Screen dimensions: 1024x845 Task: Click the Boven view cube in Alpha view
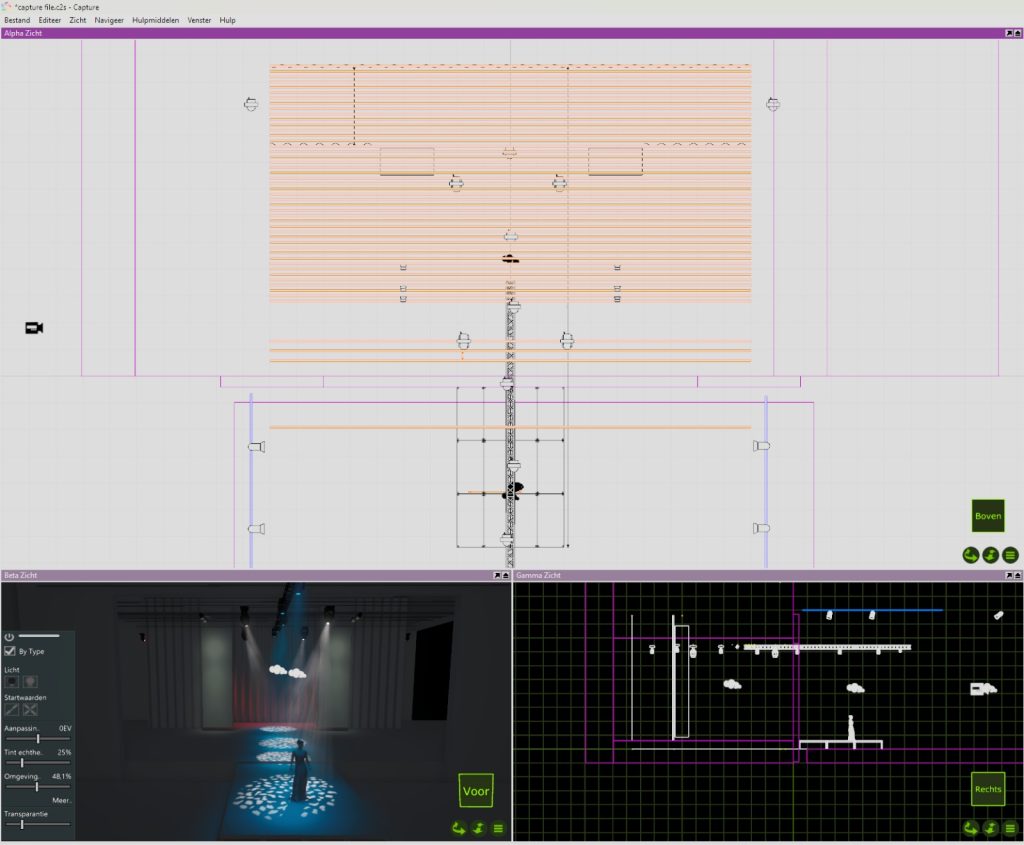tap(987, 516)
